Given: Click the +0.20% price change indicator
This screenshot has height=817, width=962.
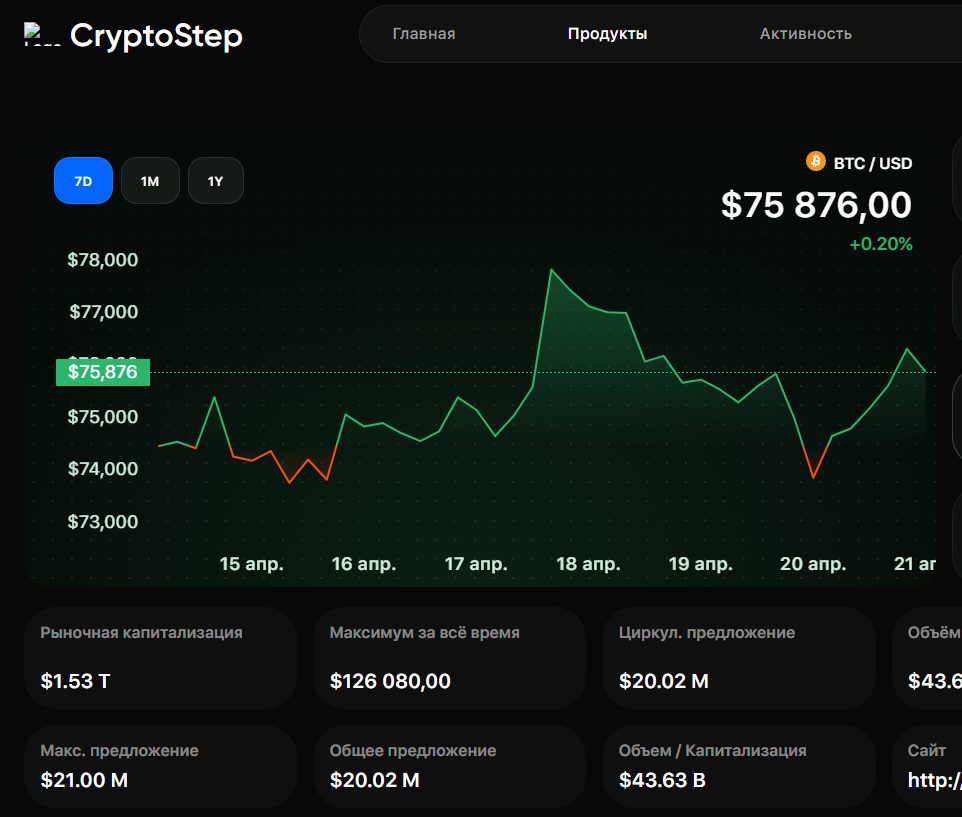Looking at the screenshot, I should pyautogui.click(x=880, y=244).
